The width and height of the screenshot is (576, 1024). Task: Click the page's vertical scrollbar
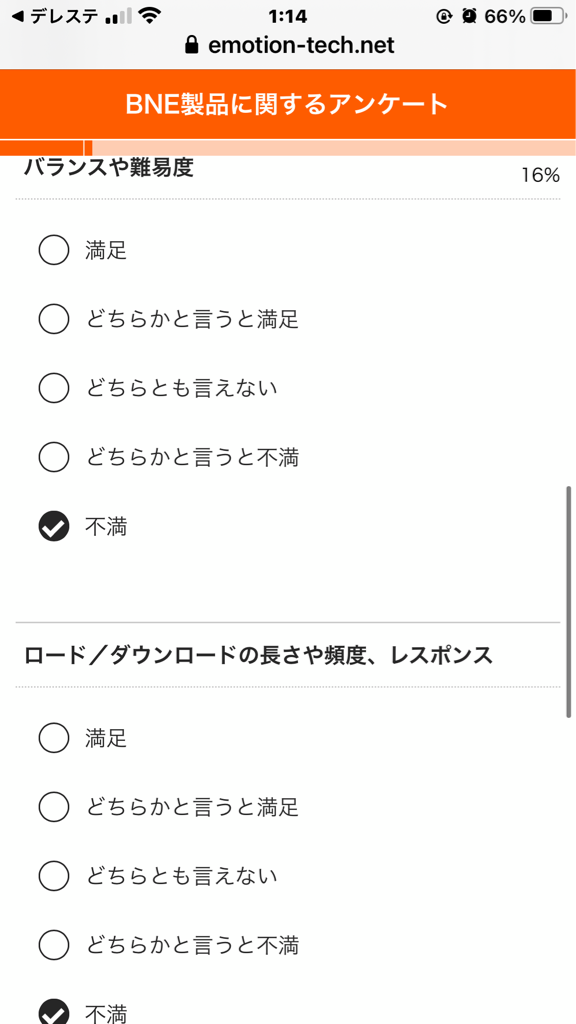569,601
